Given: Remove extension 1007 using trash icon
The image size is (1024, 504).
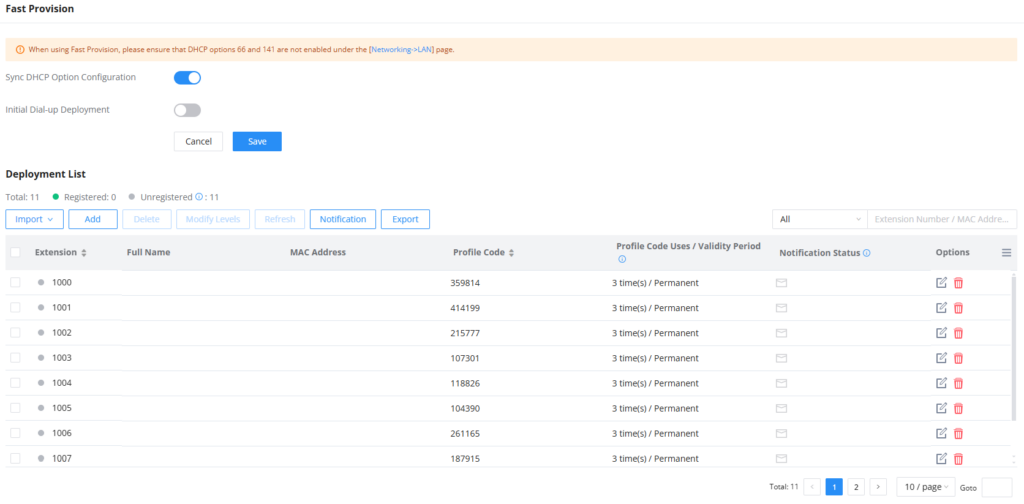Looking at the screenshot, I should (959, 459).
